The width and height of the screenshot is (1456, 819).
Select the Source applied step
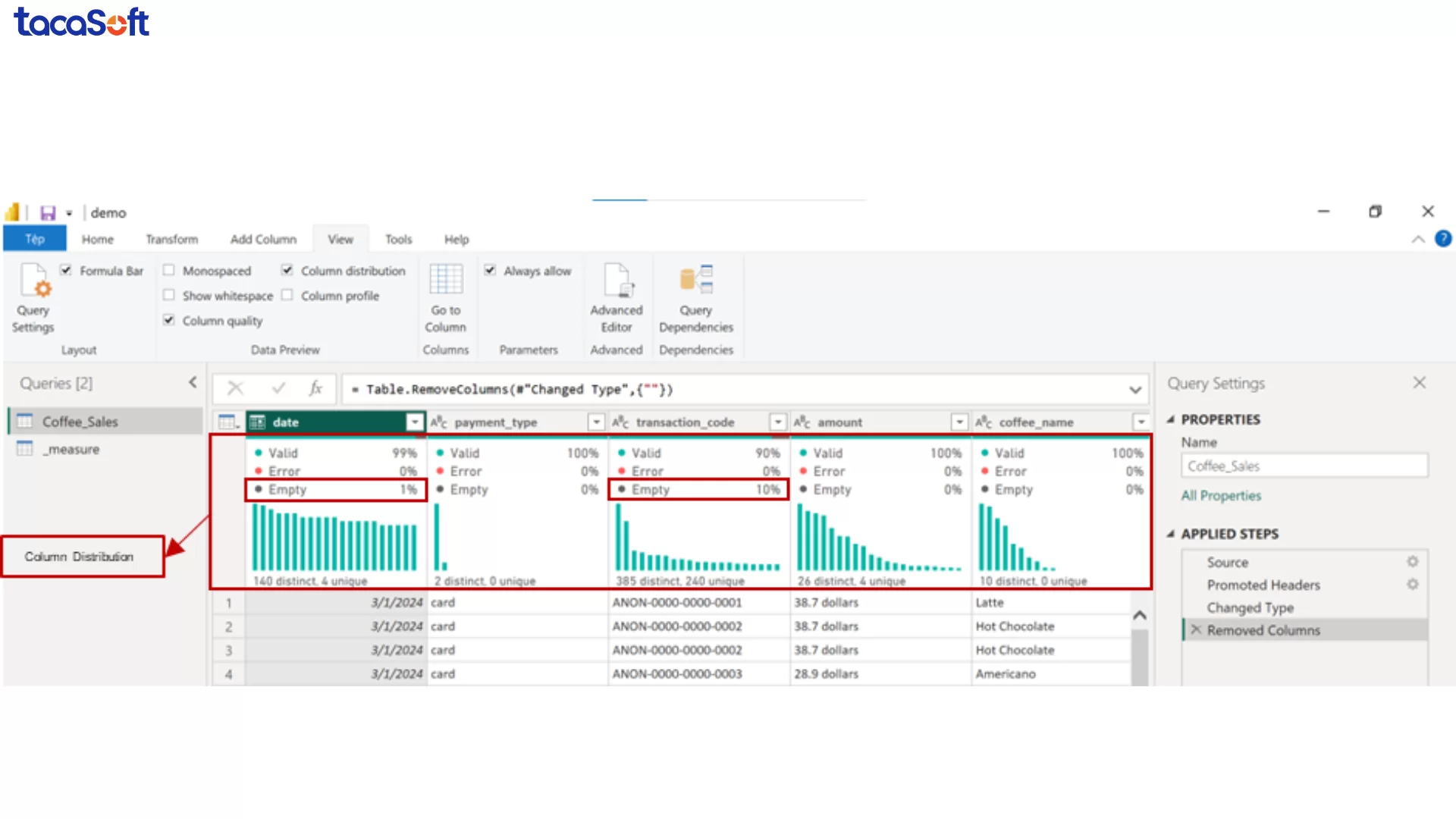click(1304, 562)
